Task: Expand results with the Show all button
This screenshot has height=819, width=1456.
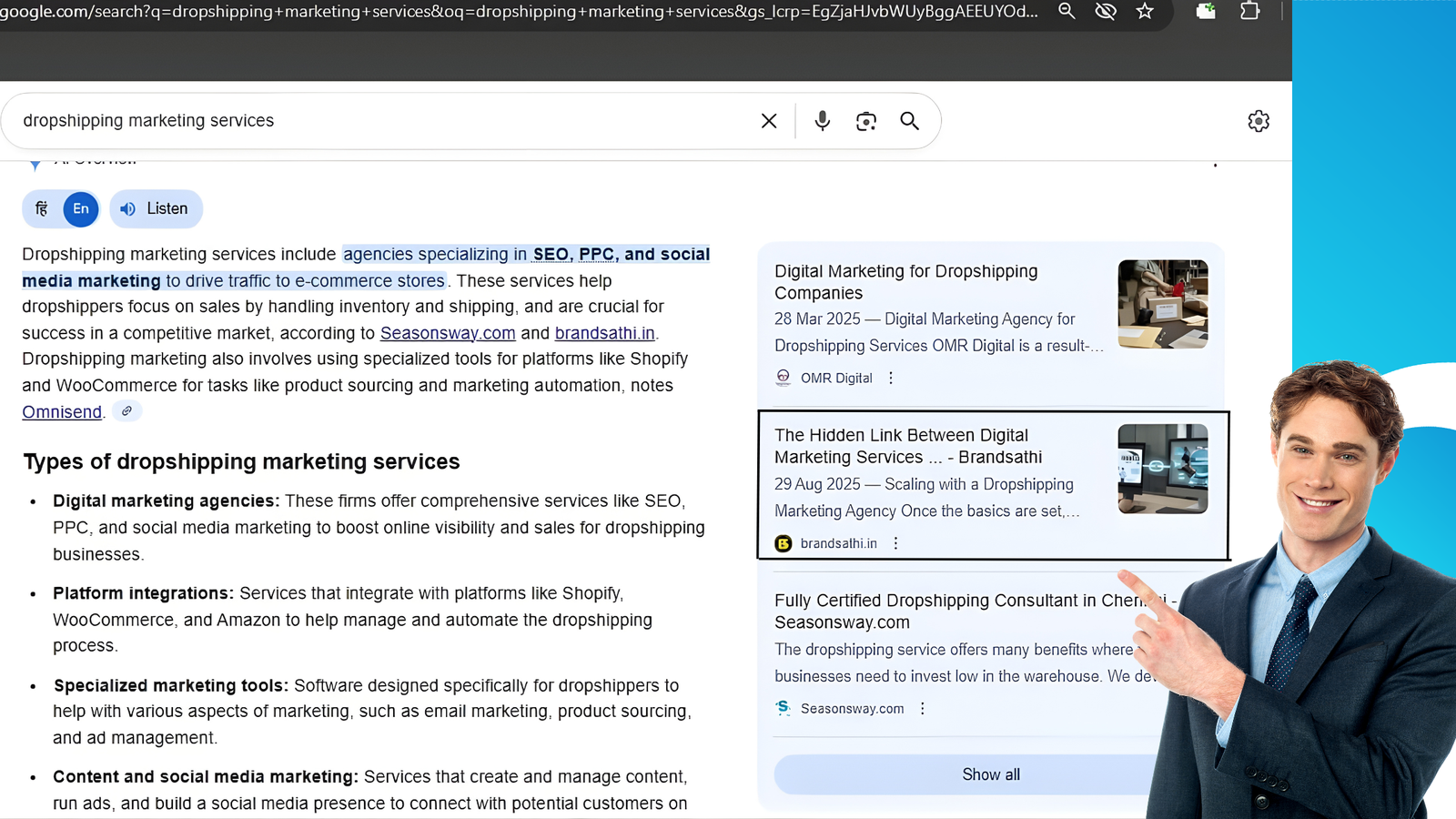Action: pyautogui.click(x=990, y=773)
